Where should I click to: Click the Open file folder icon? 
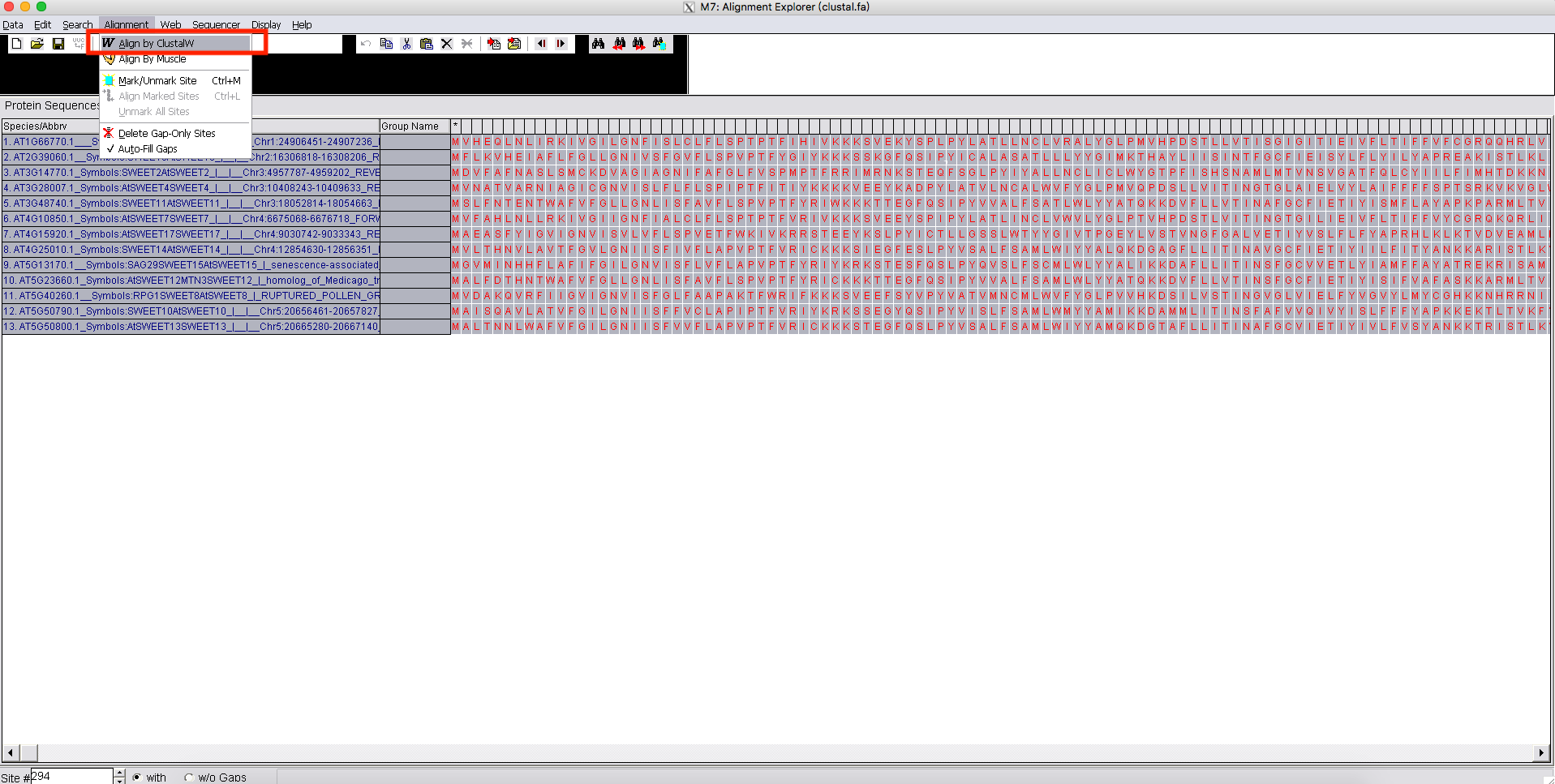[37, 44]
